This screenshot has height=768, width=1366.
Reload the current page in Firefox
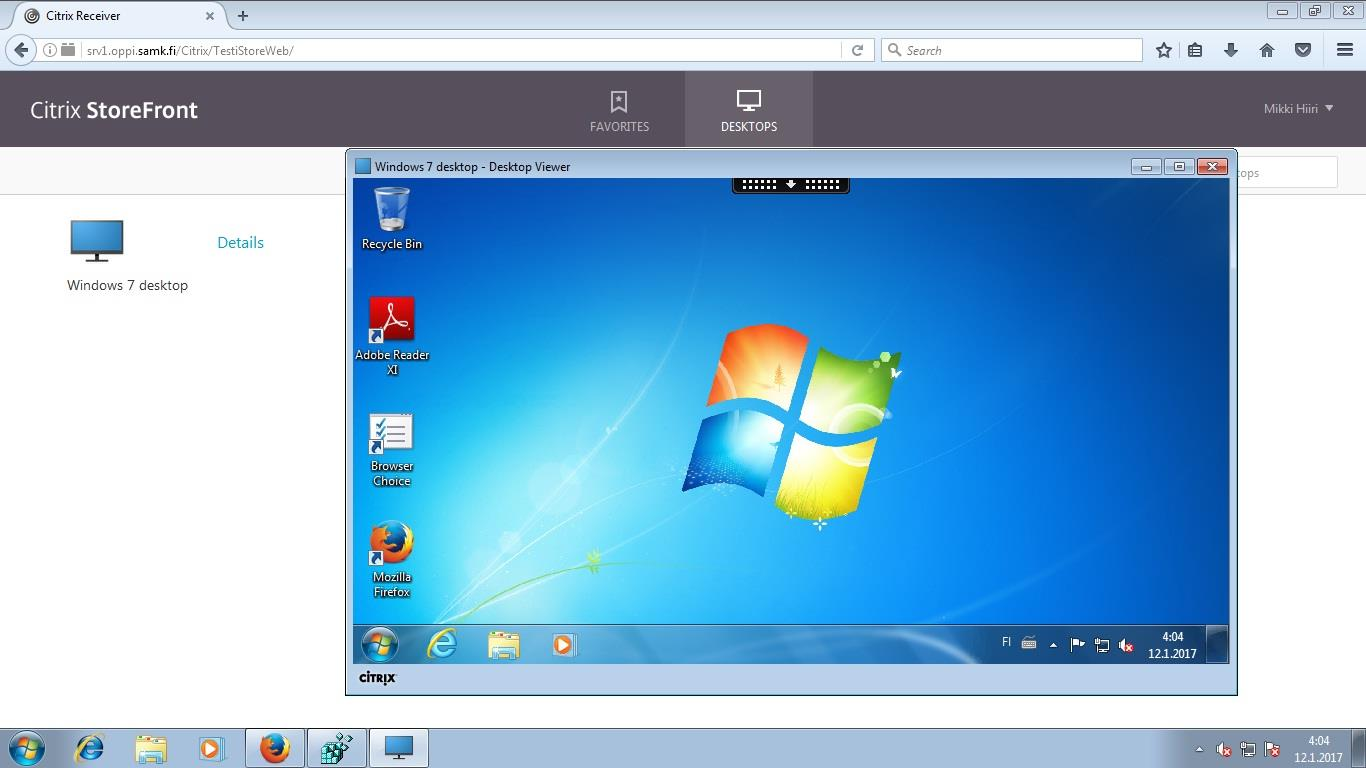pyautogui.click(x=857, y=50)
